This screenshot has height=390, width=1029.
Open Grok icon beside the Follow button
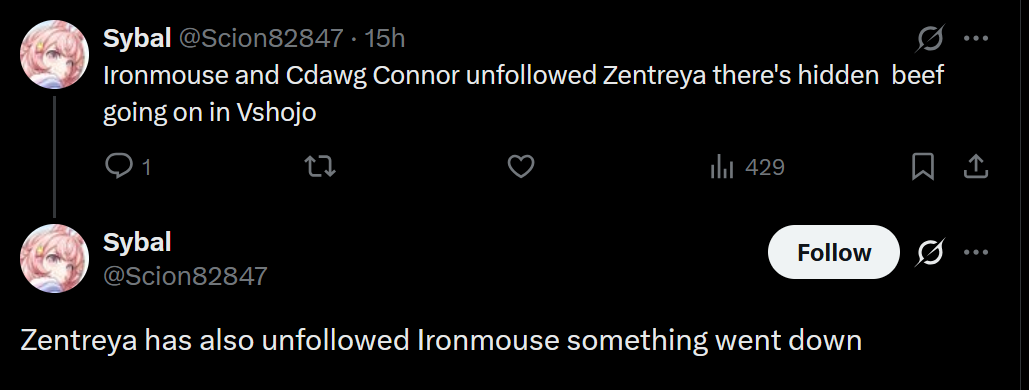[930, 252]
